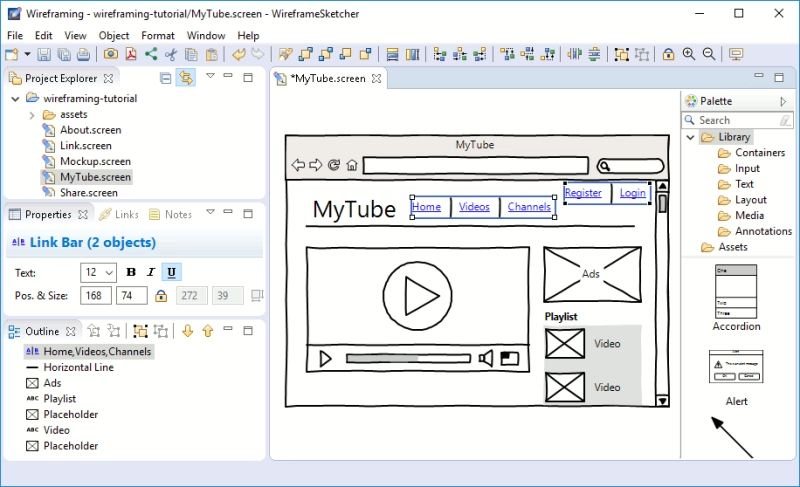Expand the assets folder in Project Explorer

pos(32,115)
